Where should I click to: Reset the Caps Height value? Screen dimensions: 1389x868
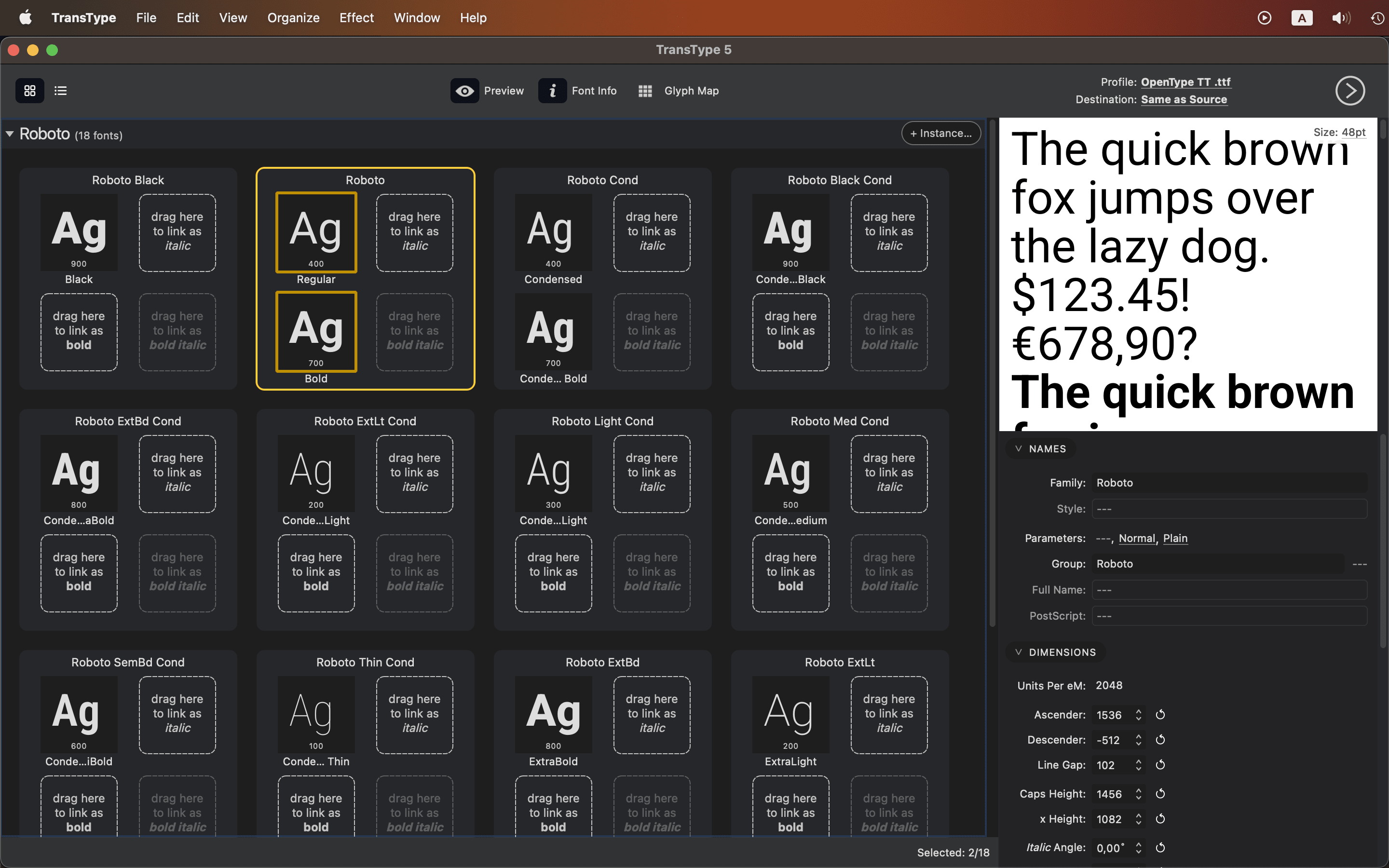coord(1160,794)
